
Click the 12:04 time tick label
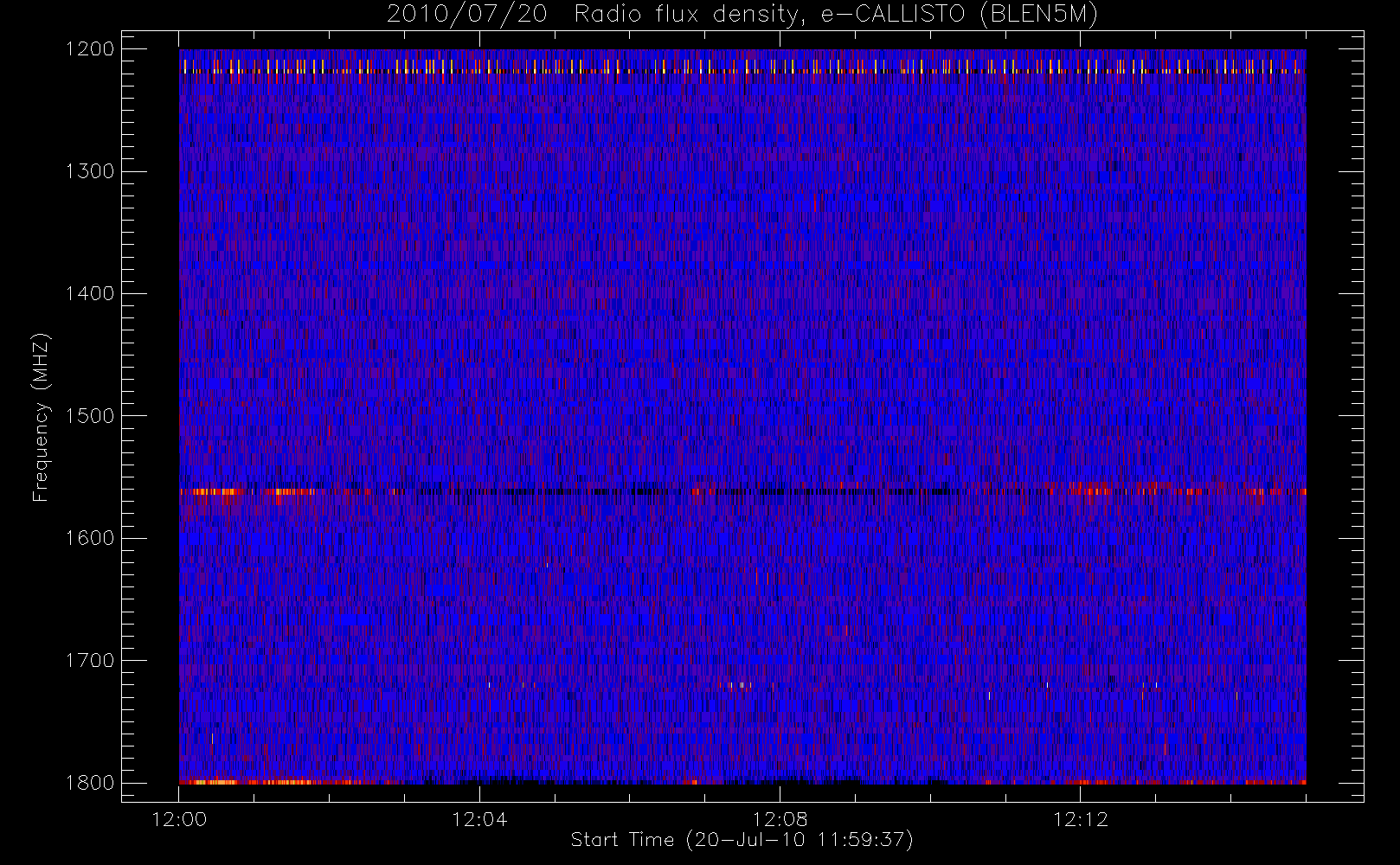479,819
